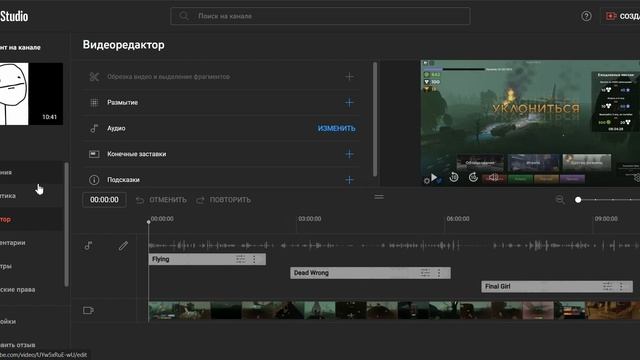Click the Конечные заставки end screen icon
This screenshot has width=640, height=360.
tap(94, 154)
